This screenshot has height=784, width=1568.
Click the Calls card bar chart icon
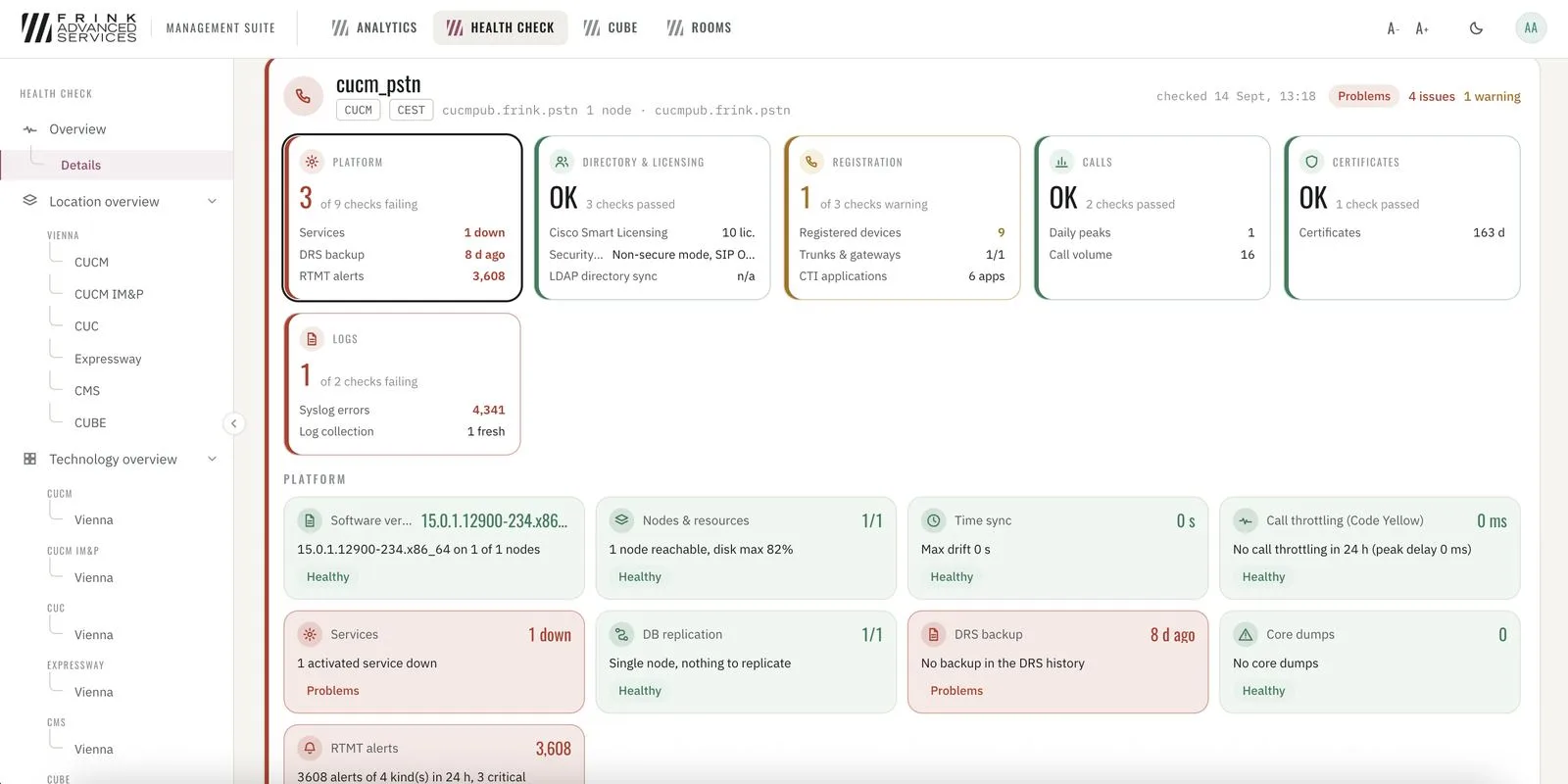[x=1061, y=162]
